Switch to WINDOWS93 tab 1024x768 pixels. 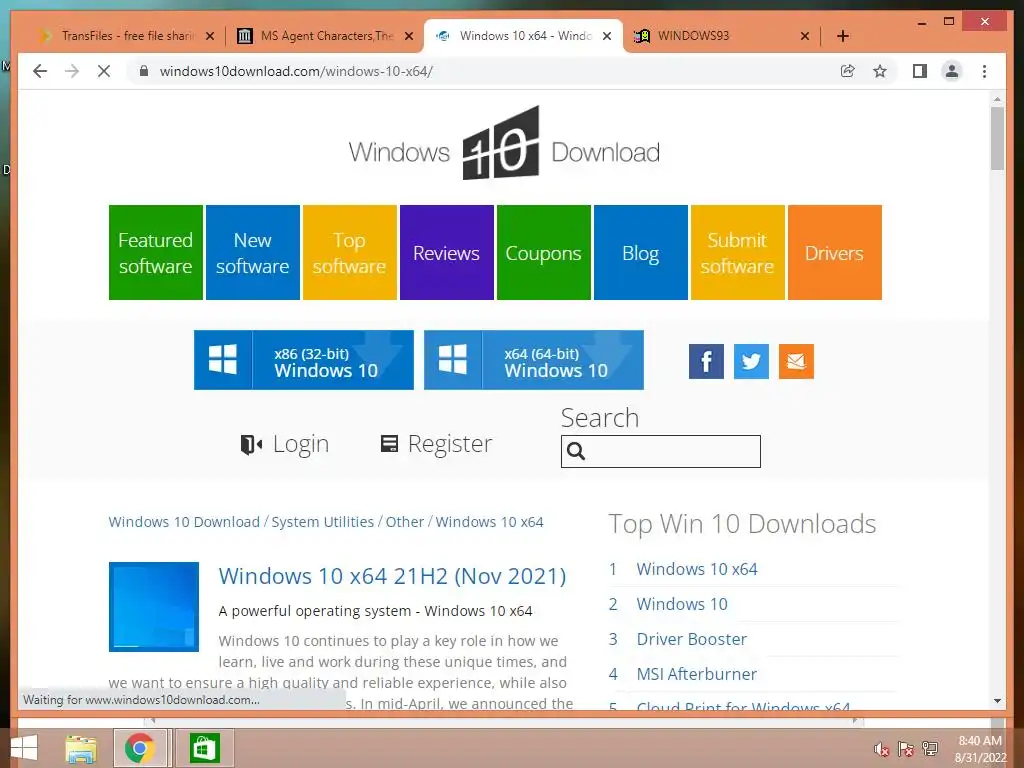721,36
